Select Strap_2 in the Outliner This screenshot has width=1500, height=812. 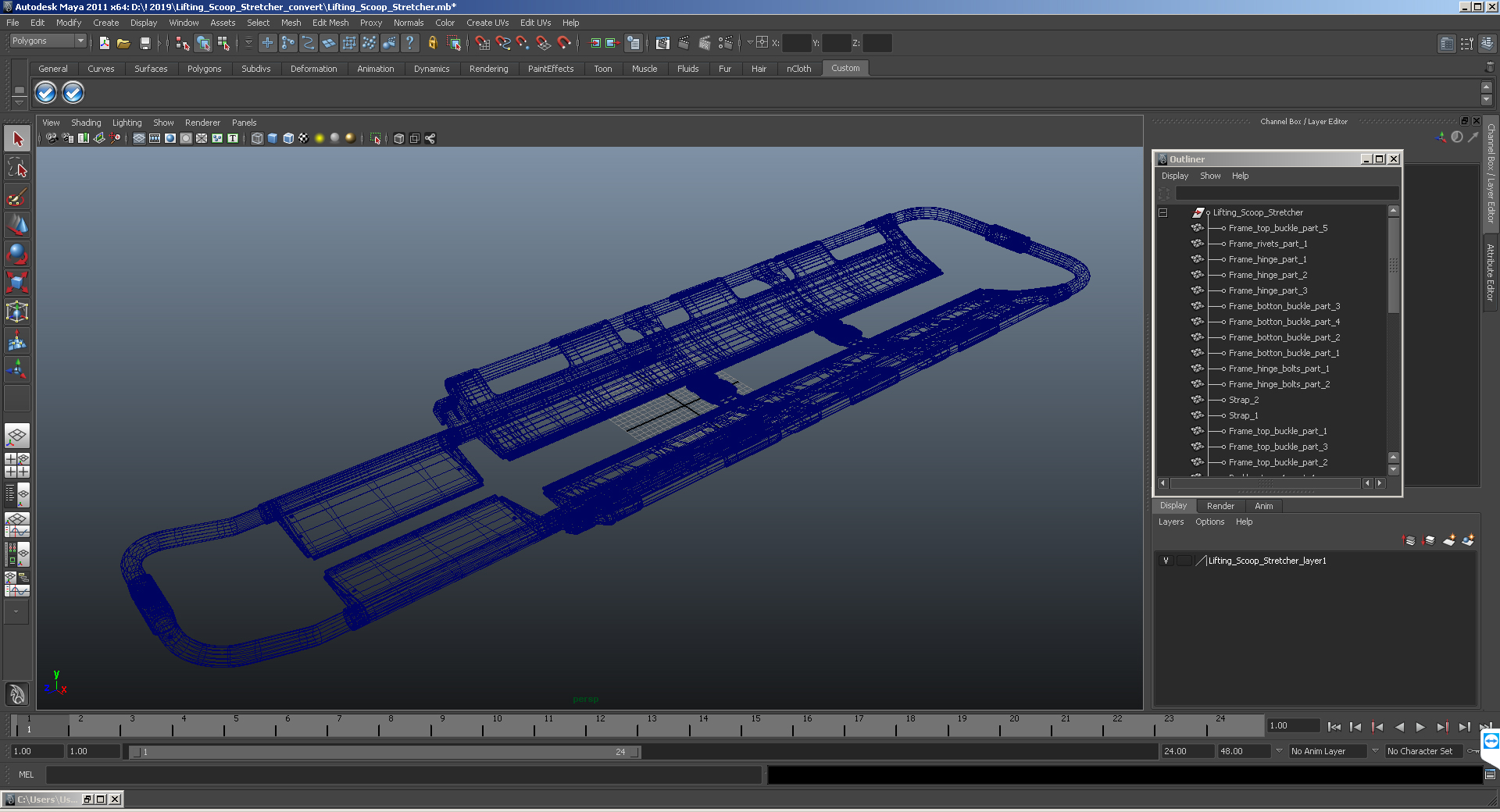[x=1243, y=400]
